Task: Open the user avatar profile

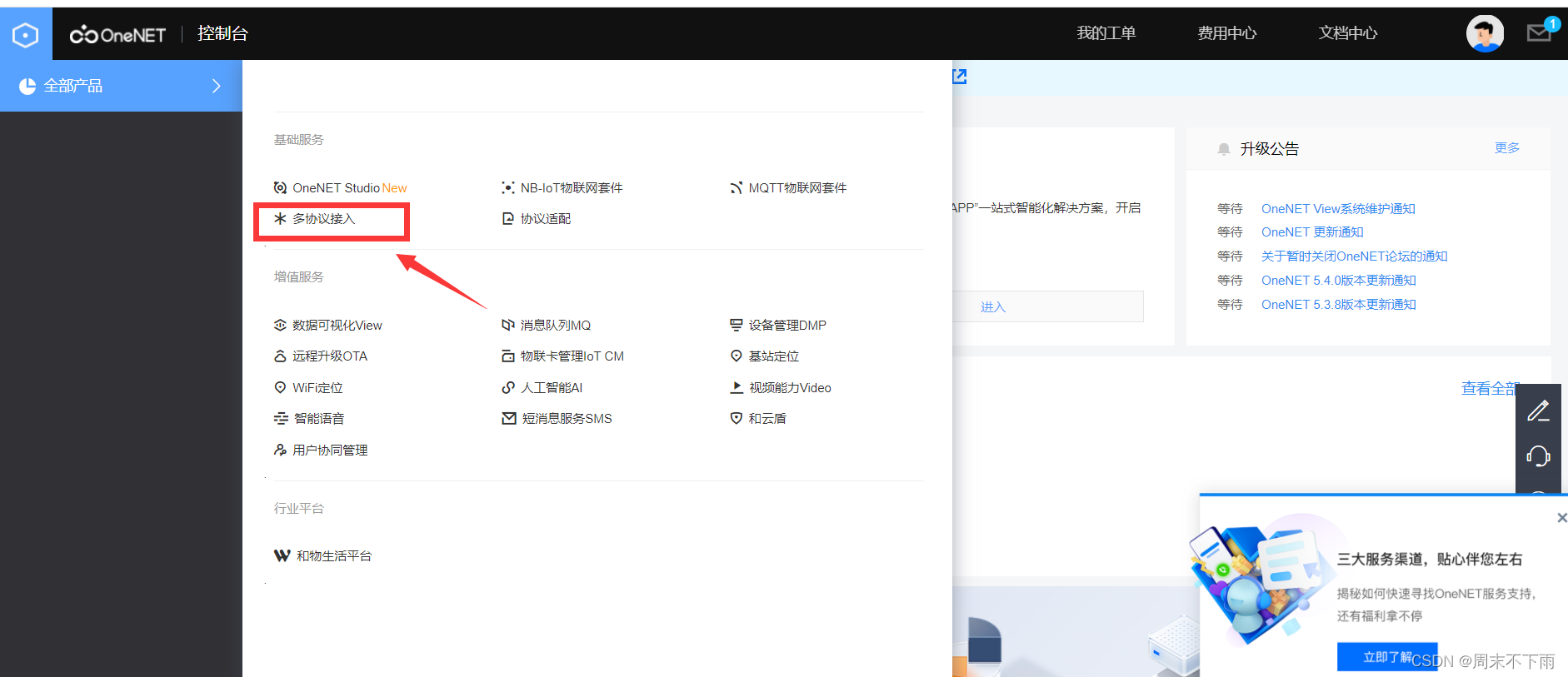Action: click(x=1485, y=33)
